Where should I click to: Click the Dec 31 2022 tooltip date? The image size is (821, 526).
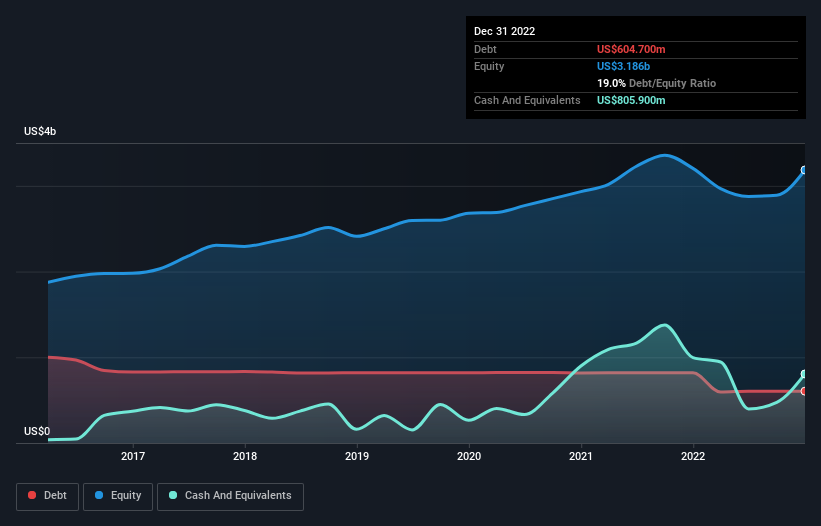(505, 31)
